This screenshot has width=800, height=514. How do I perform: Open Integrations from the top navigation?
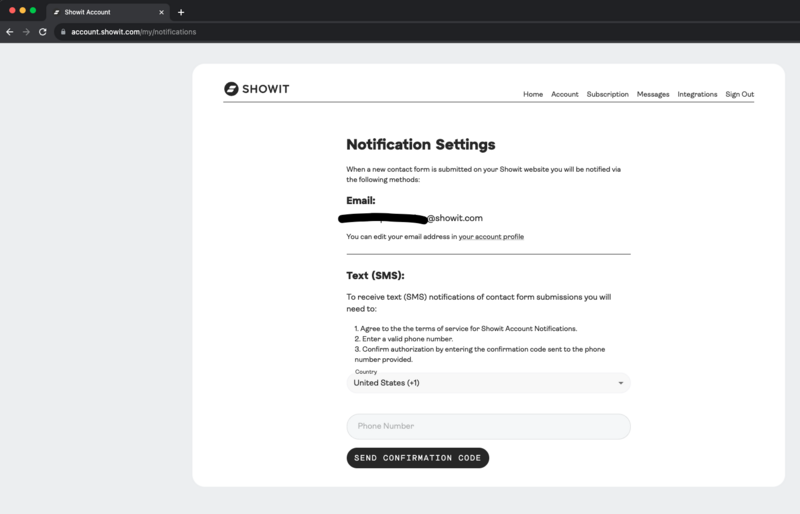697,94
